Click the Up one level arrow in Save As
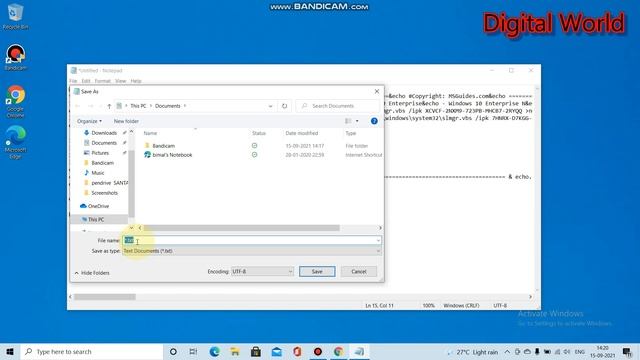The width and height of the screenshot is (640, 360). coord(109,106)
